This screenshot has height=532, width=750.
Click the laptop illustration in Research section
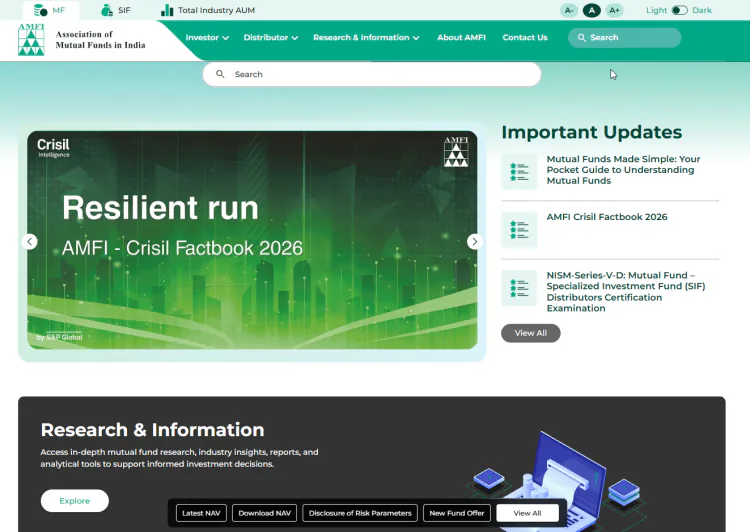coord(558,481)
